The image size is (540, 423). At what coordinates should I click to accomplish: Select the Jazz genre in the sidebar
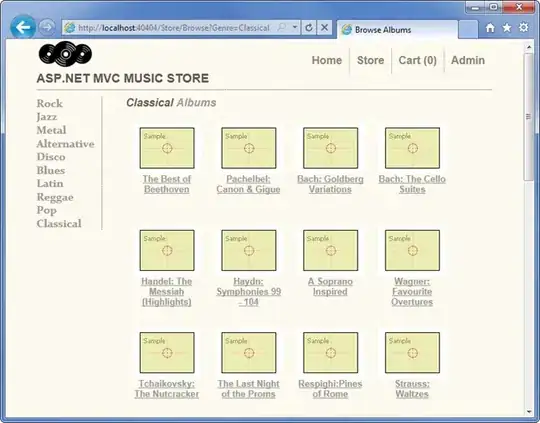pyautogui.click(x=47, y=117)
